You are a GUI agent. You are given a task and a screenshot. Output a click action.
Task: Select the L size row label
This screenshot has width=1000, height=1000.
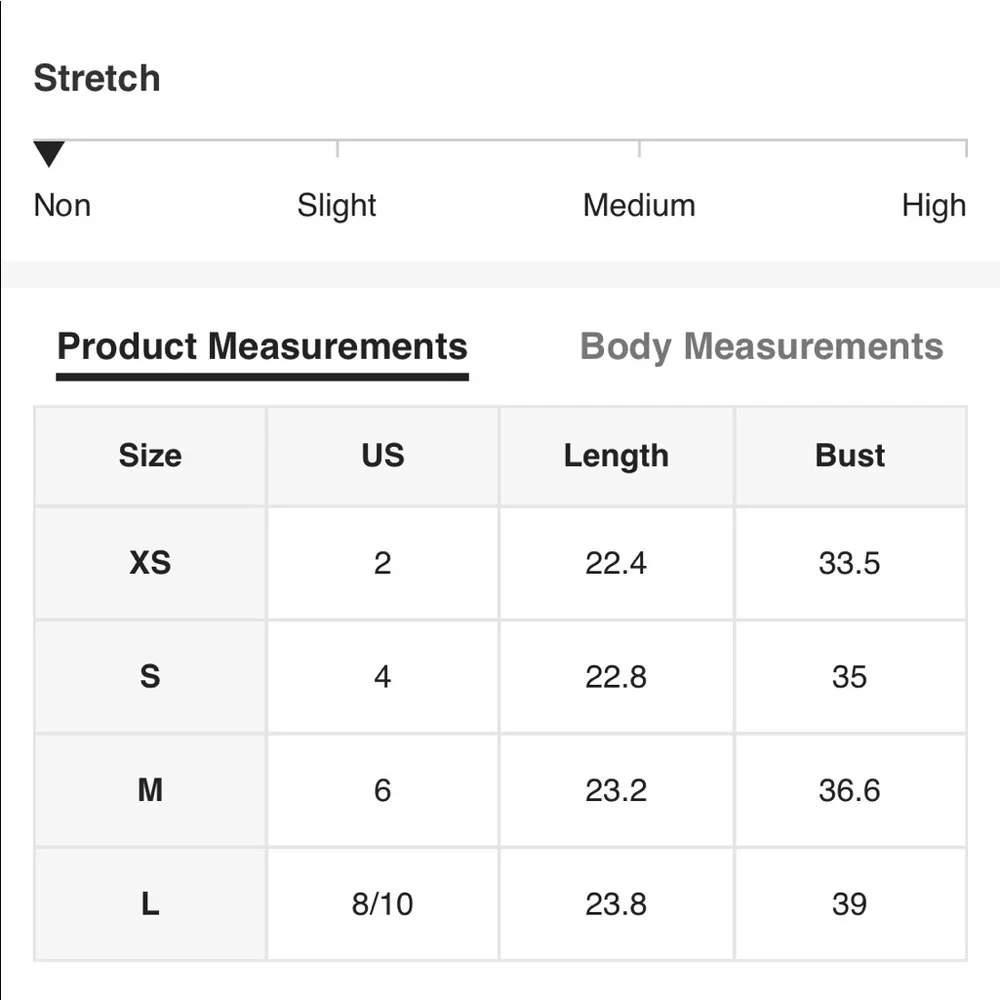coord(150,905)
